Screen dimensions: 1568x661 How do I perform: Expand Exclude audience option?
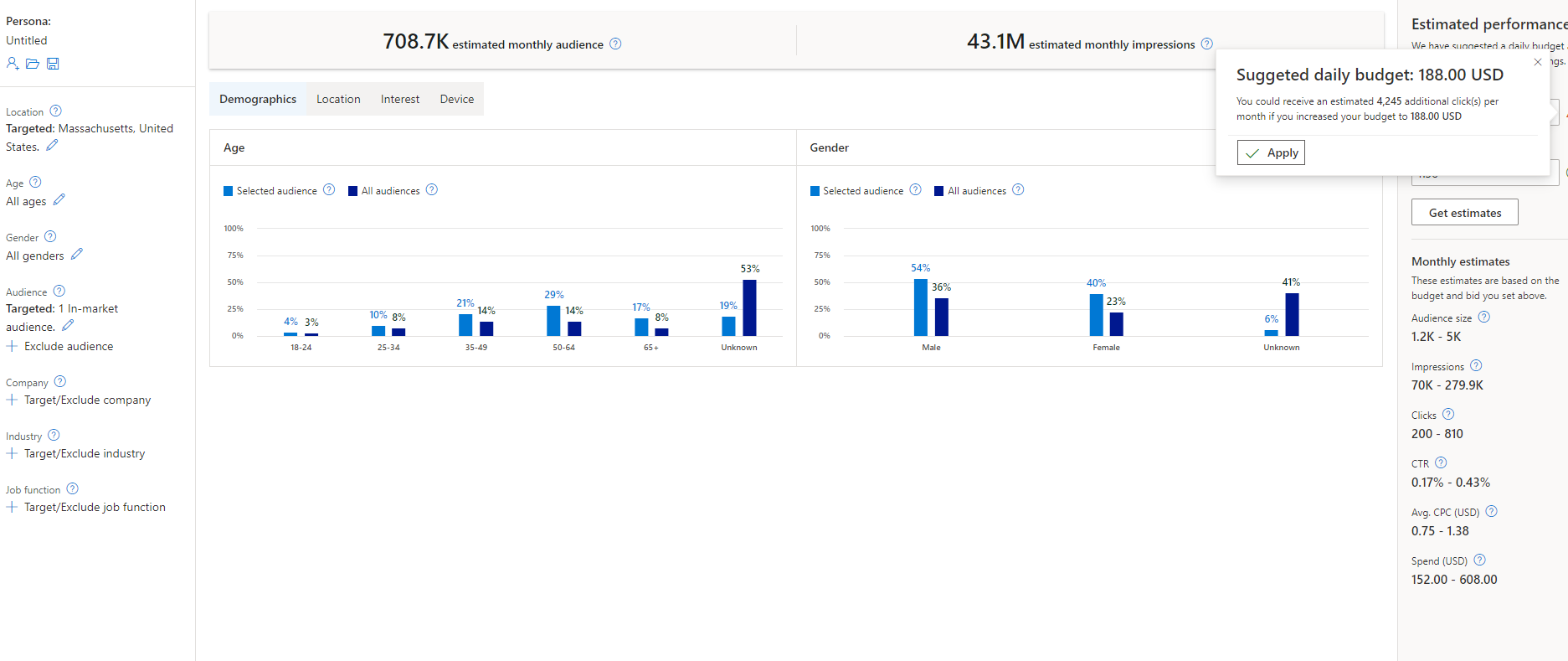pyautogui.click(x=60, y=346)
